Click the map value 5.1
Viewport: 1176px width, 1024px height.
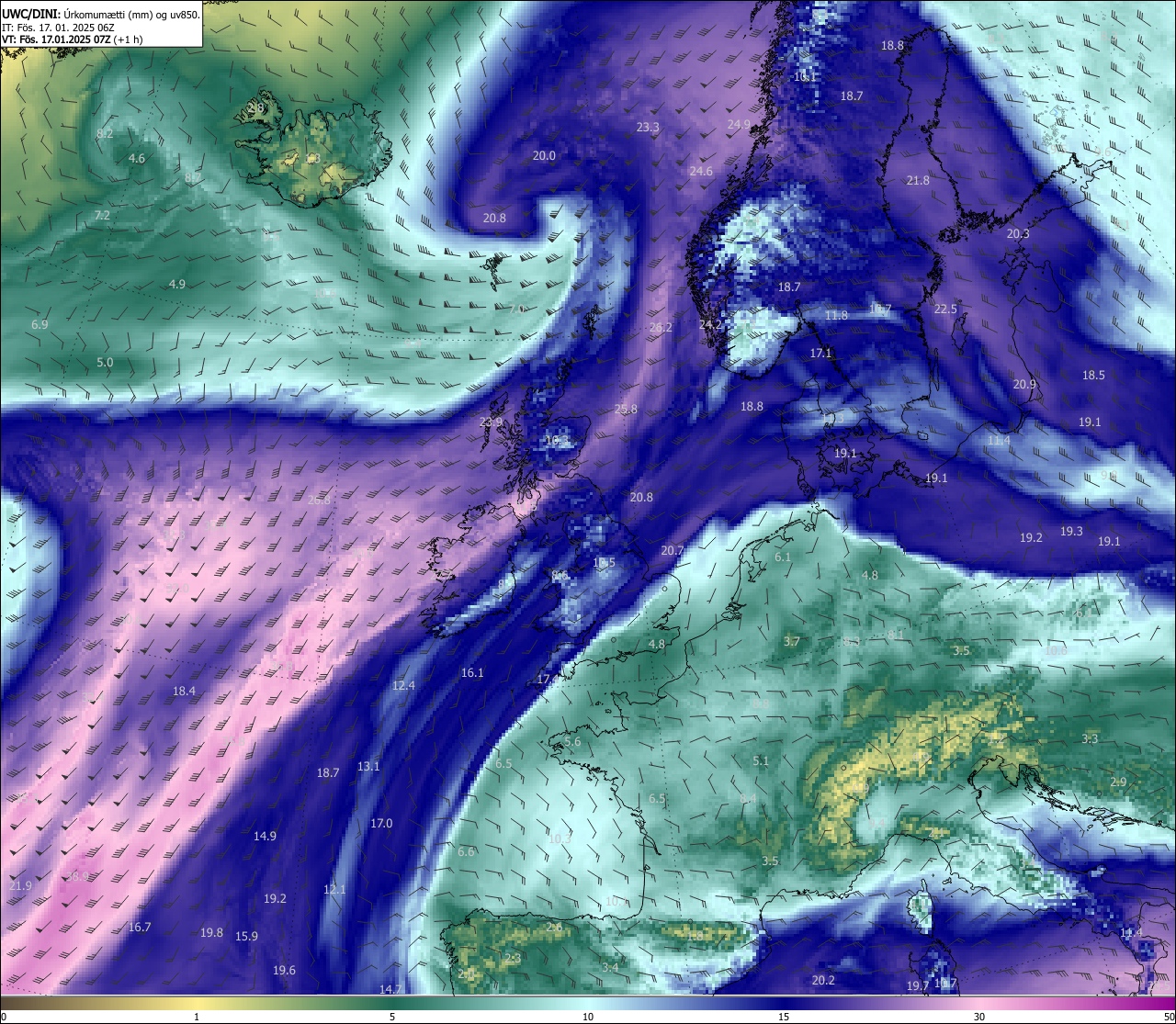point(761,761)
